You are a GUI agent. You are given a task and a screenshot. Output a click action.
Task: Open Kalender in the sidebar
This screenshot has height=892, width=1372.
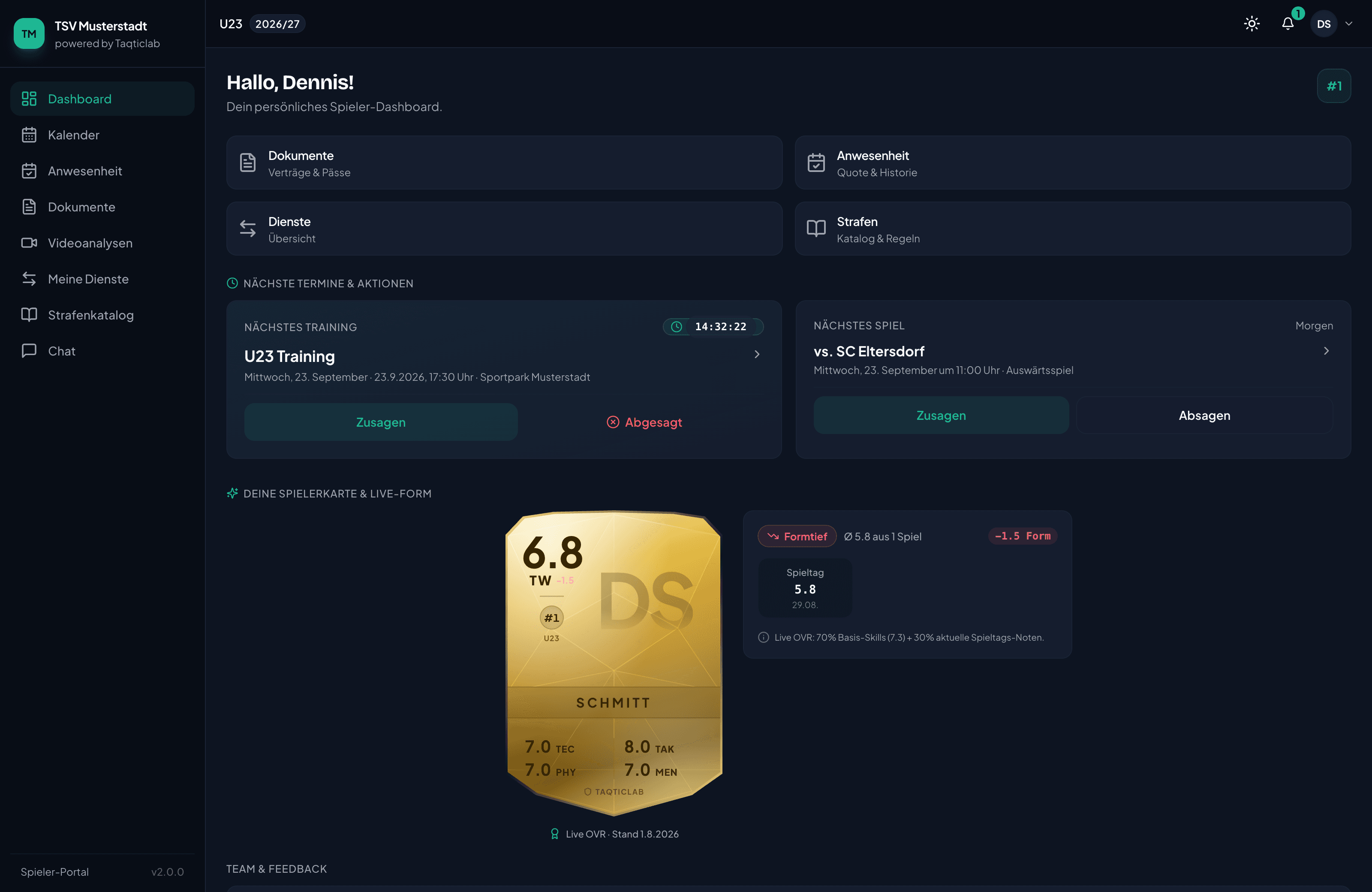coord(102,135)
